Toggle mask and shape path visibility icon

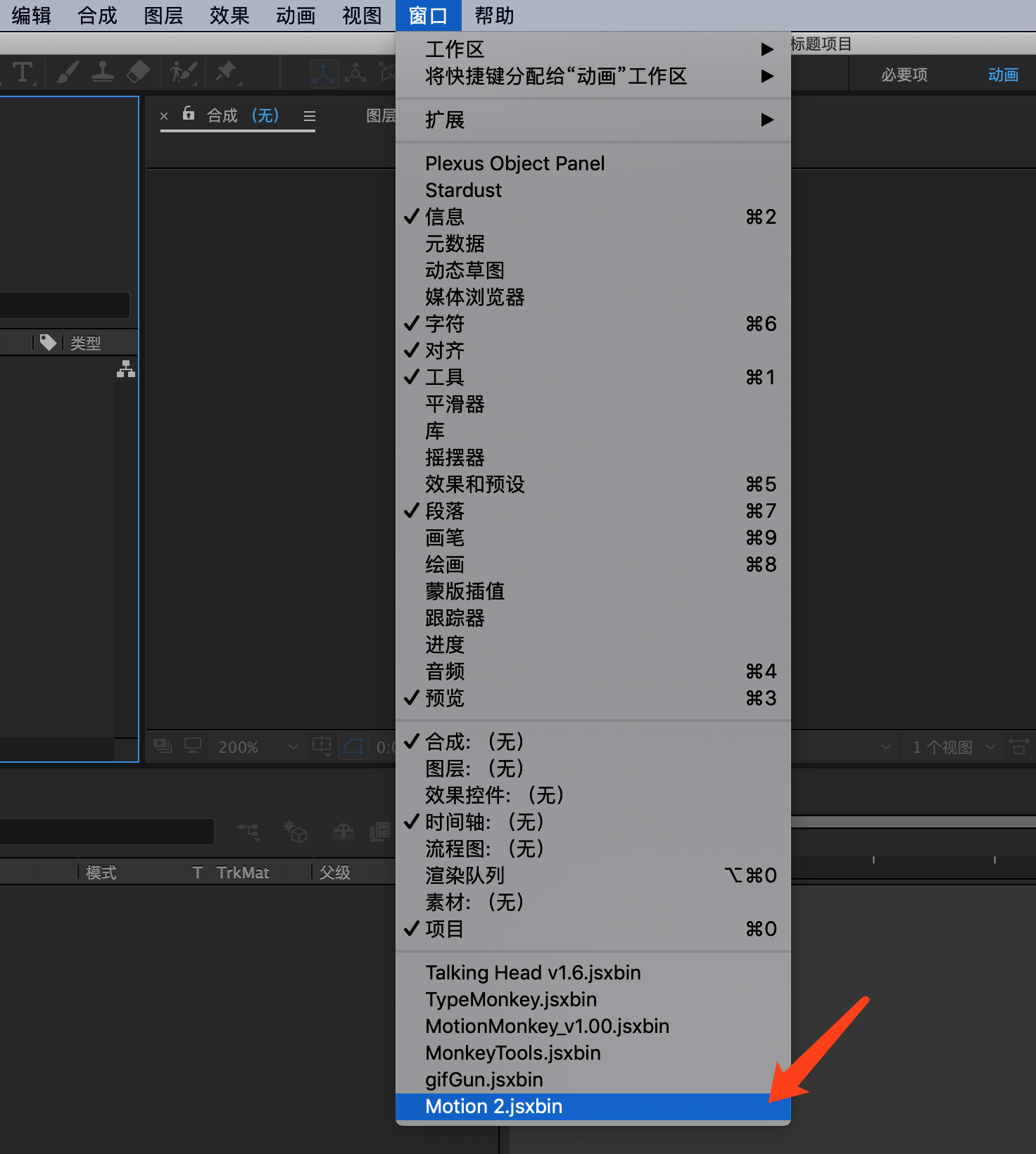click(x=353, y=746)
